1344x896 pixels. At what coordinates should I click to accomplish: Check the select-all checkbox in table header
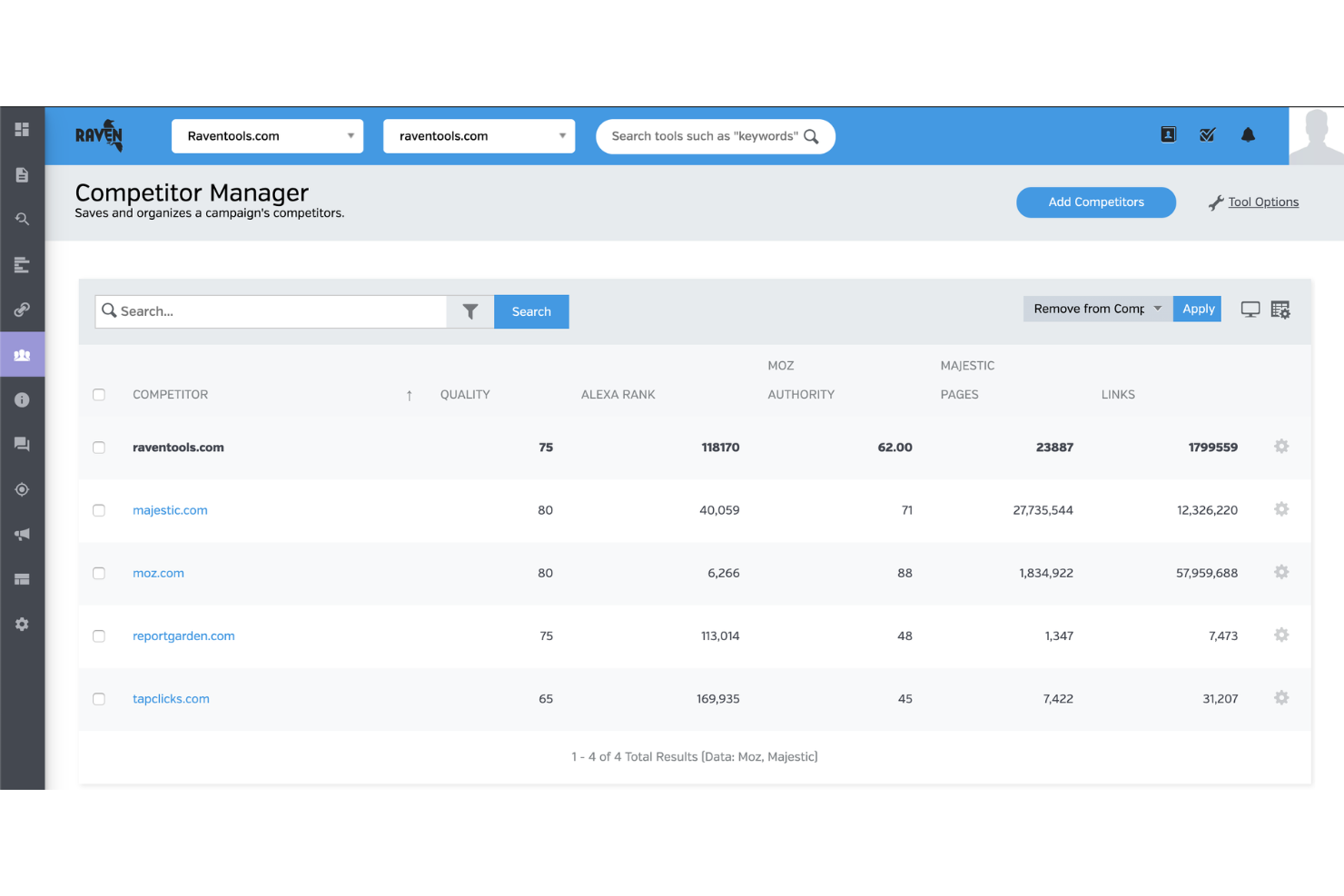[99, 394]
